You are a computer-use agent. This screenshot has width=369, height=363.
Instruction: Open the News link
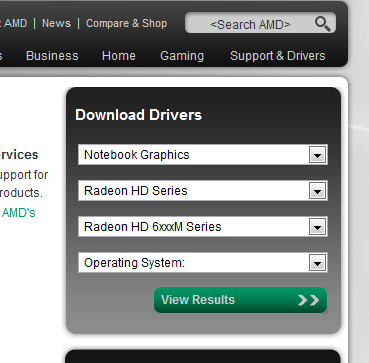point(56,23)
